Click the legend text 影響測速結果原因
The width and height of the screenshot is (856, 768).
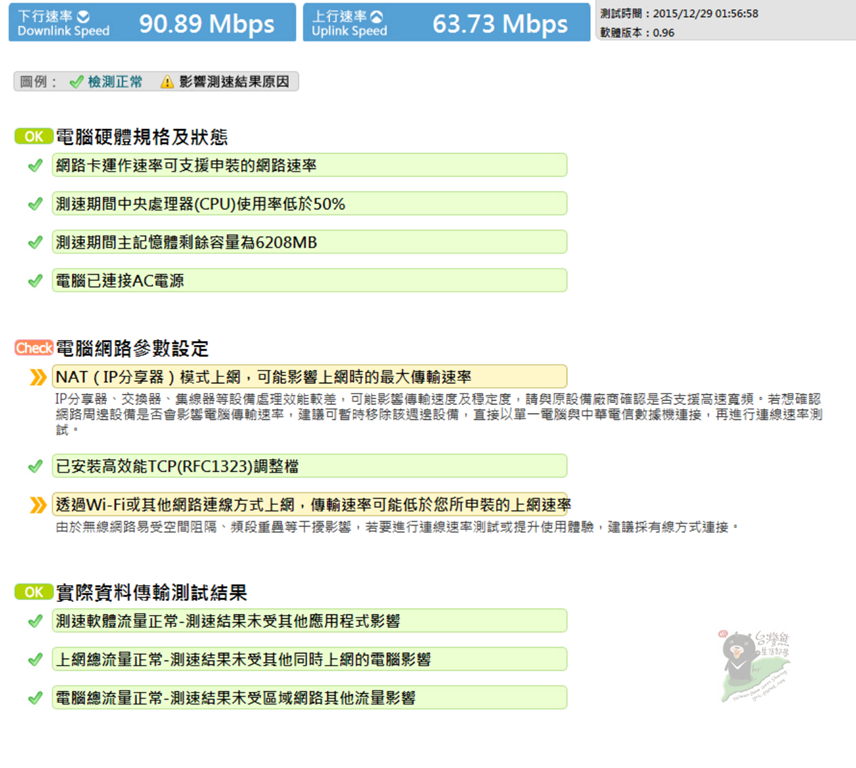234,82
